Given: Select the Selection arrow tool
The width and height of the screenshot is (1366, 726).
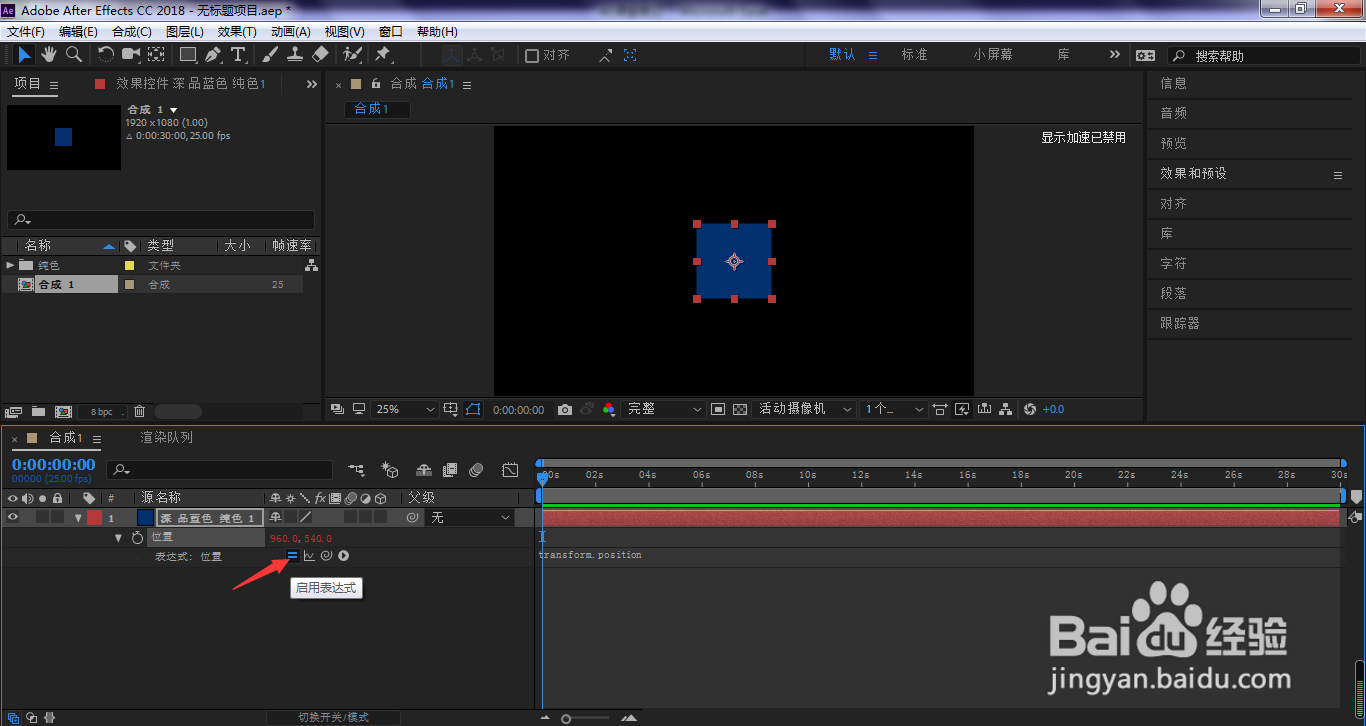Looking at the screenshot, I should 24,54.
